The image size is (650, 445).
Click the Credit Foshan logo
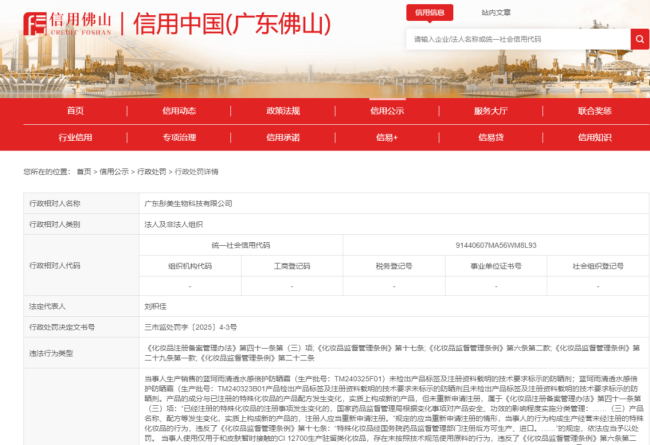pos(63,23)
